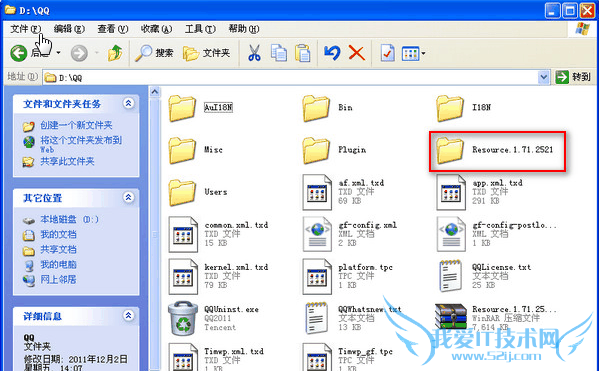Image resolution: width=599 pixels, height=371 pixels.
Task: Open 共享文档 link
Action: point(58,249)
